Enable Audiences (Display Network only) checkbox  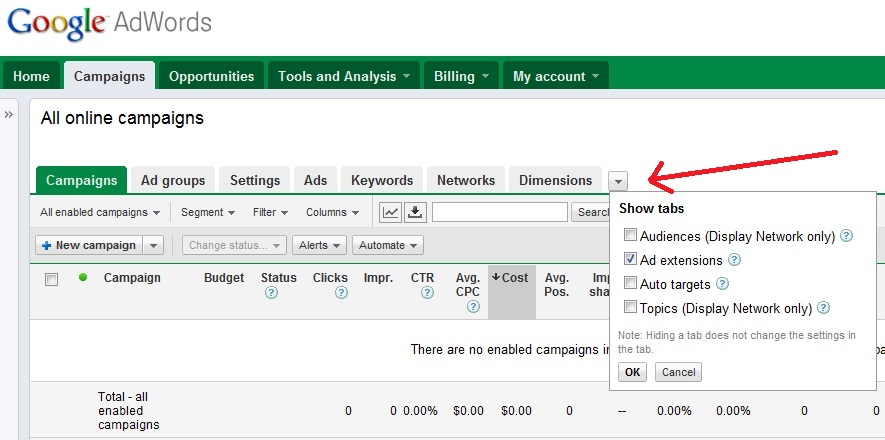pyautogui.click(x=630, y=235)
